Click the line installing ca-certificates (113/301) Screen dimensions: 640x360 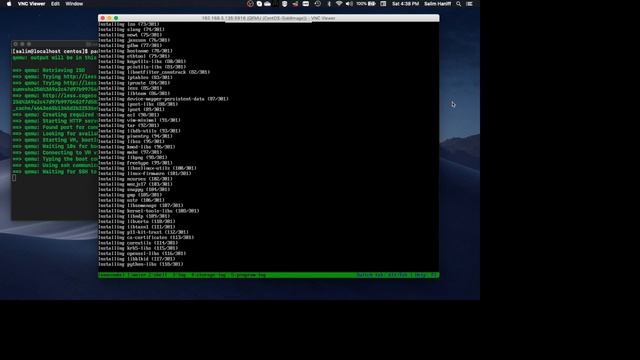coord(146,238)
